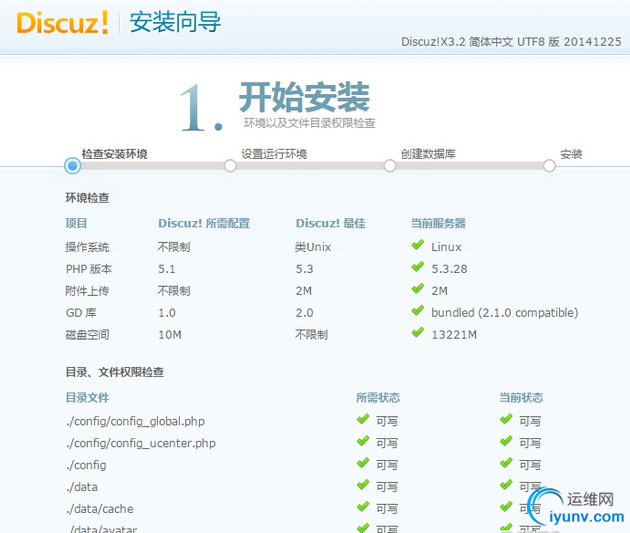Click 所需状态 check for ./data row
The width and height of the screenshot is (630, 533).
[x=363, y=485]
